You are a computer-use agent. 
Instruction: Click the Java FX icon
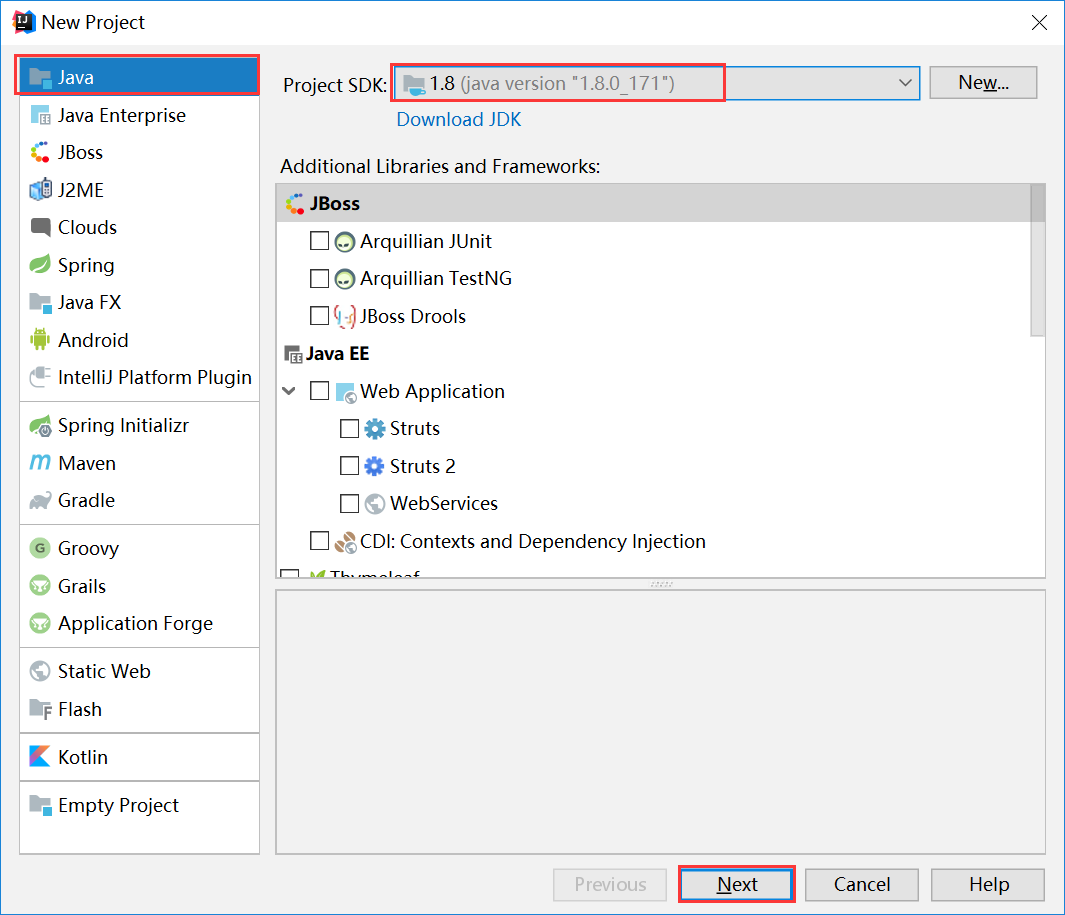(x=40, y=302)
